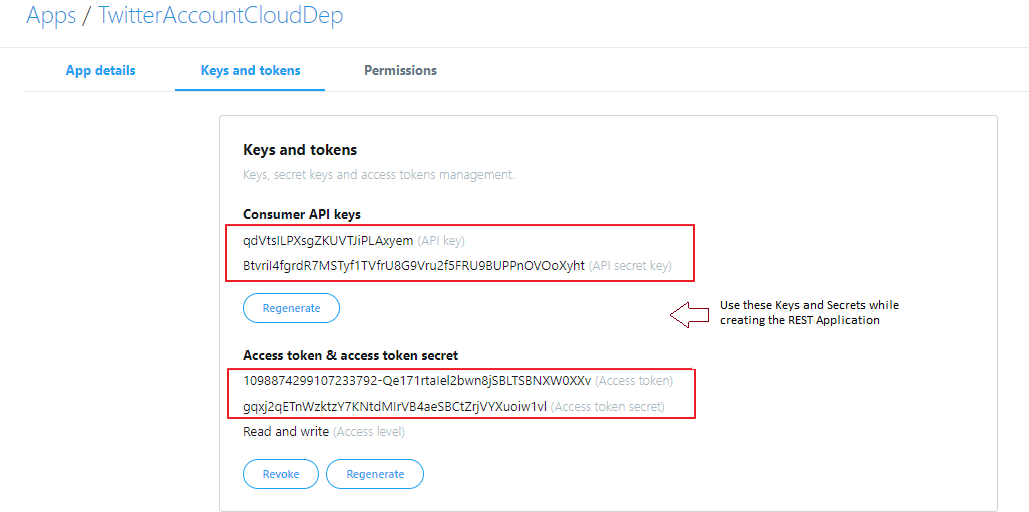Select the Keys and tokens tab
The width and height of the screenshot is (1029, 512).
click(250, 70)
